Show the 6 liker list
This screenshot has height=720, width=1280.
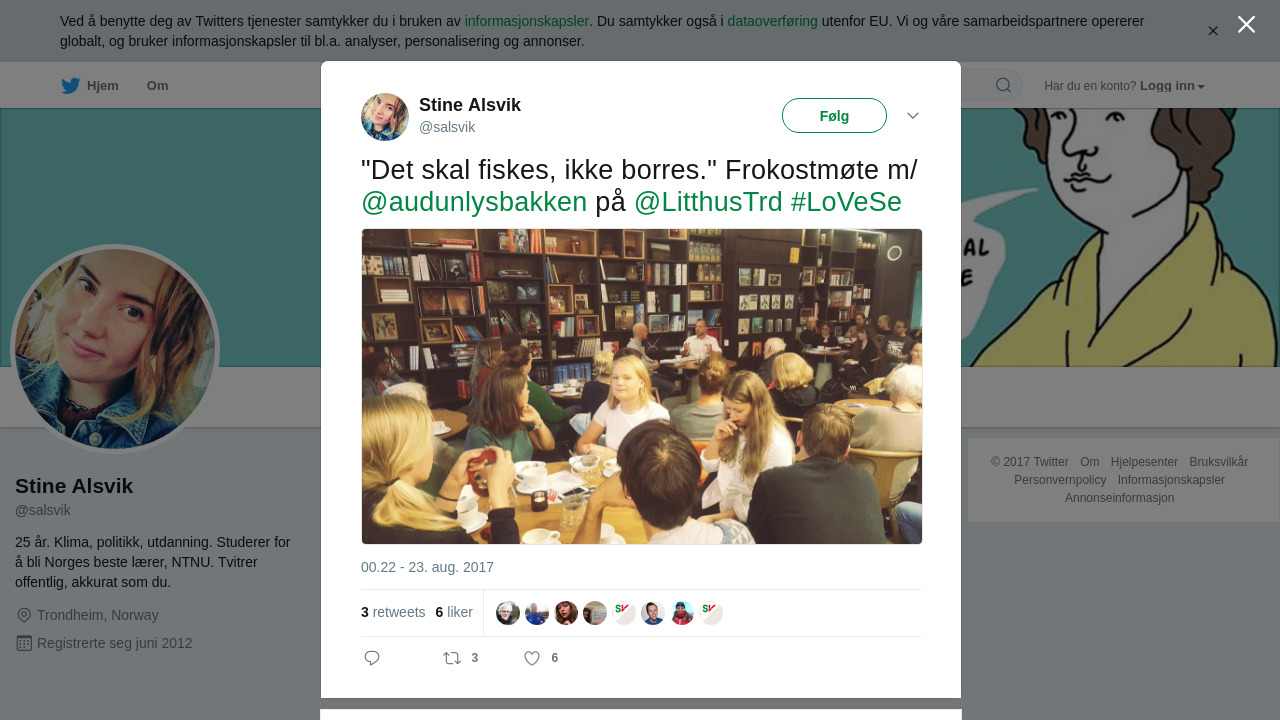[x=454, y=612]
